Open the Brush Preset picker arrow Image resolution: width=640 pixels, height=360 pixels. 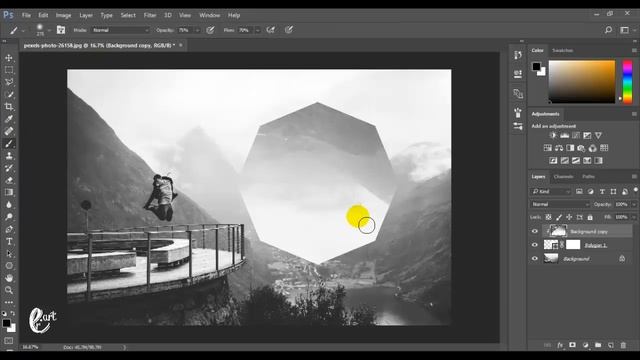coord(49,30)
